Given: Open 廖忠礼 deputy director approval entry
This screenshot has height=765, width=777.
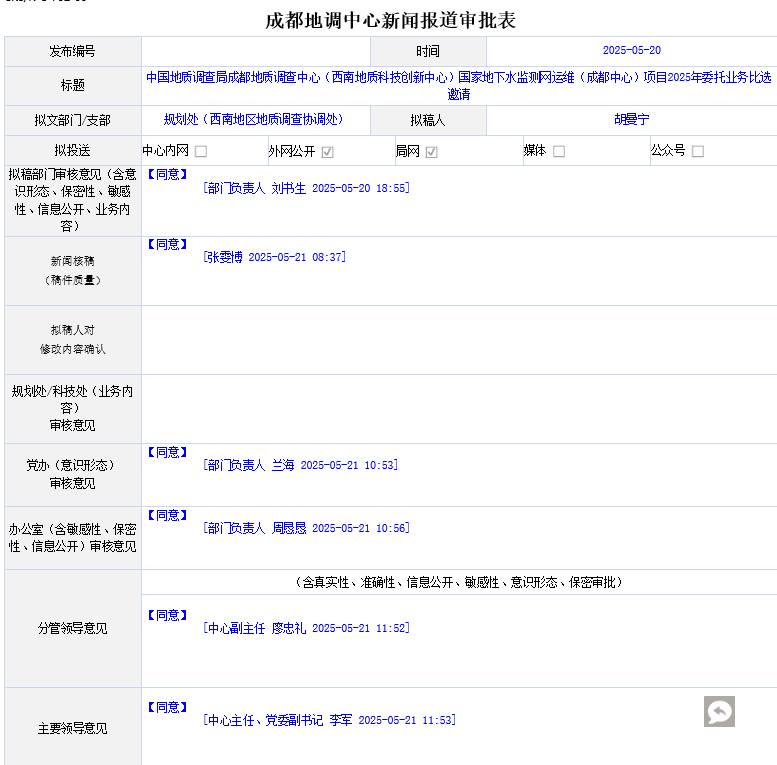Looking at the screenshot, I should [305, 628].
